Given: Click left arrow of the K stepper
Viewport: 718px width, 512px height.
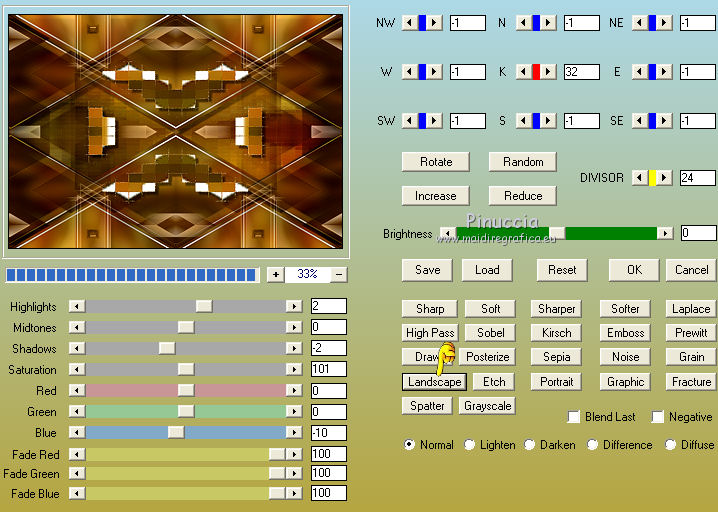Looking at the screenshot, I should point(522,72).
